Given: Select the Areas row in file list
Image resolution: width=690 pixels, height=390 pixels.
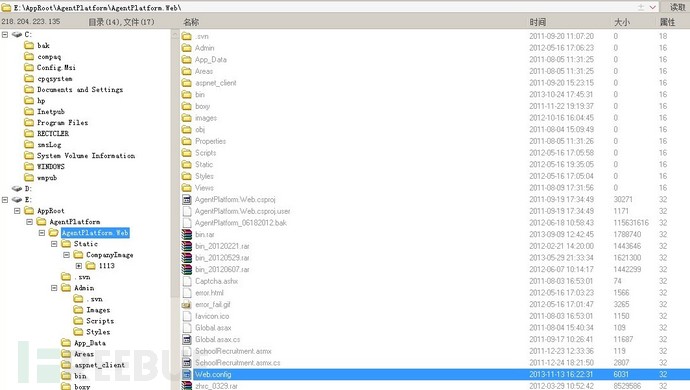Looking at the screenshot, I should [435, 71].
